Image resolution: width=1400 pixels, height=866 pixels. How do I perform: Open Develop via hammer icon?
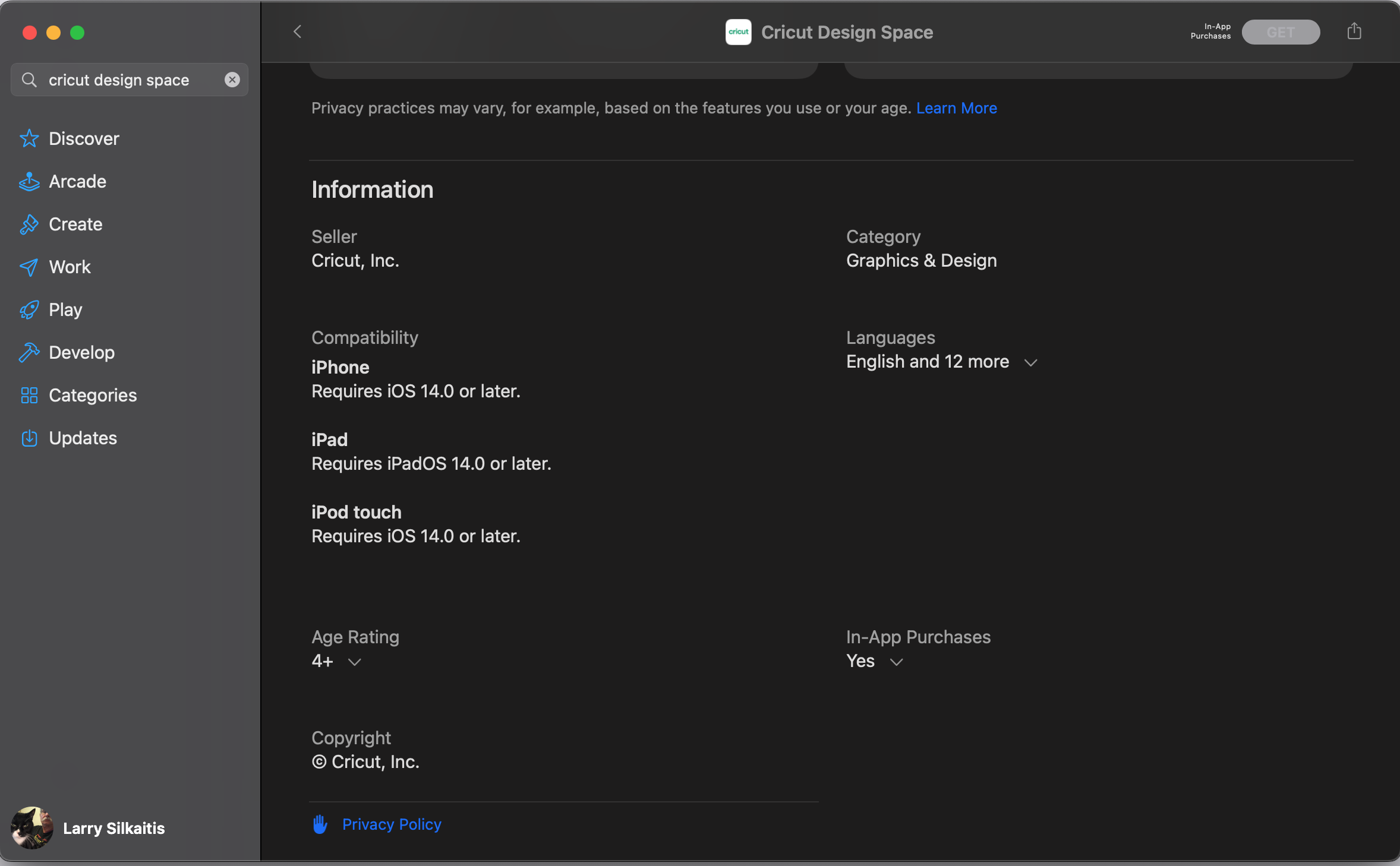click(x=29, y=352)
